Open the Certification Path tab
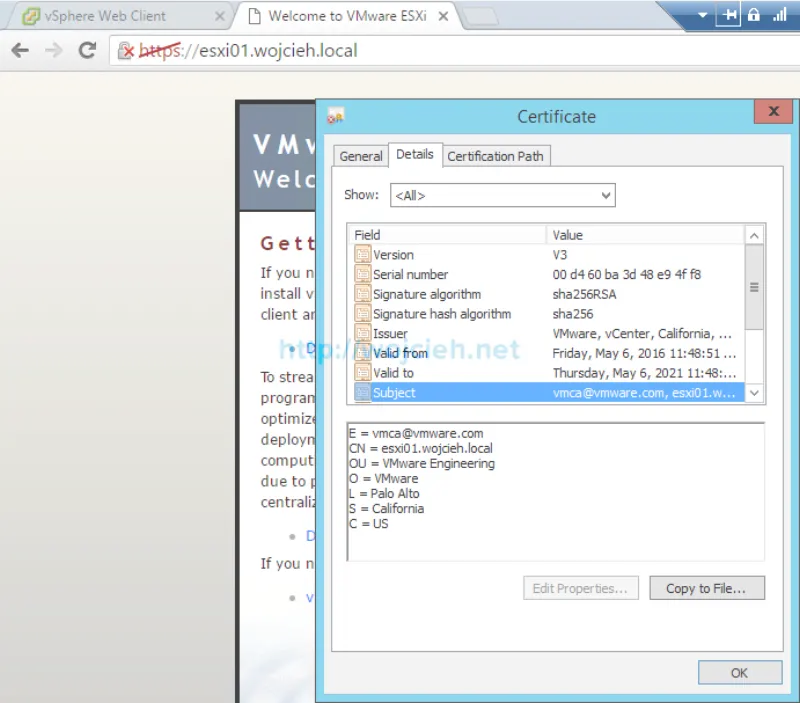The height and width of the screenshot is (703, 800). pos(496,156)
